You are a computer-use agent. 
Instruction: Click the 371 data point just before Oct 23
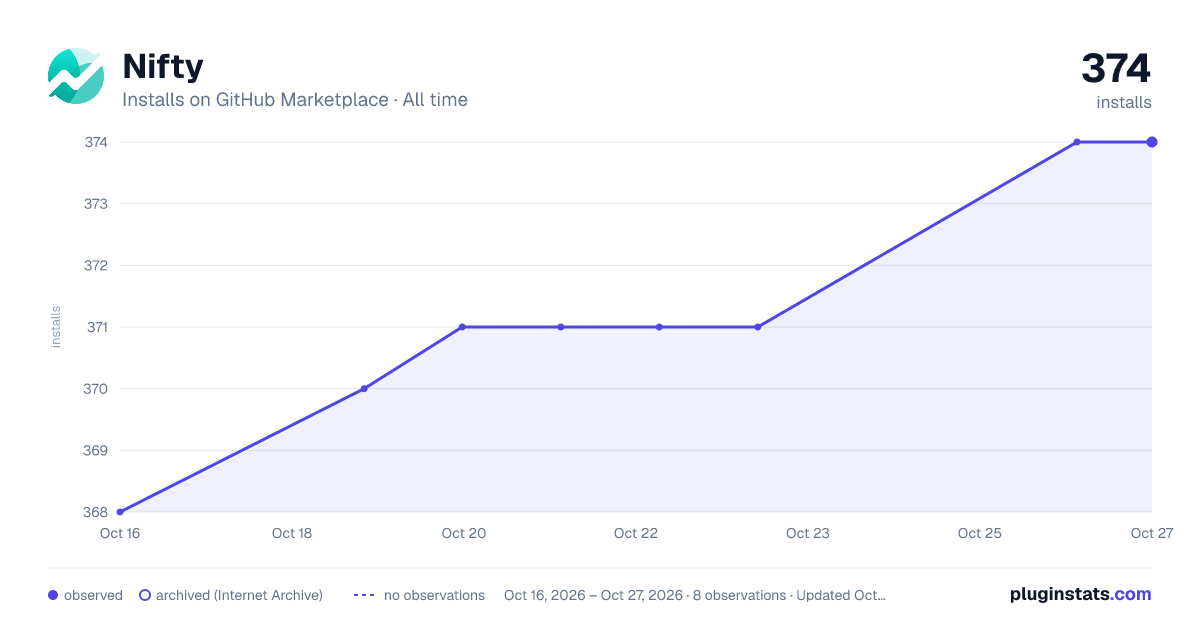(758, 327)
